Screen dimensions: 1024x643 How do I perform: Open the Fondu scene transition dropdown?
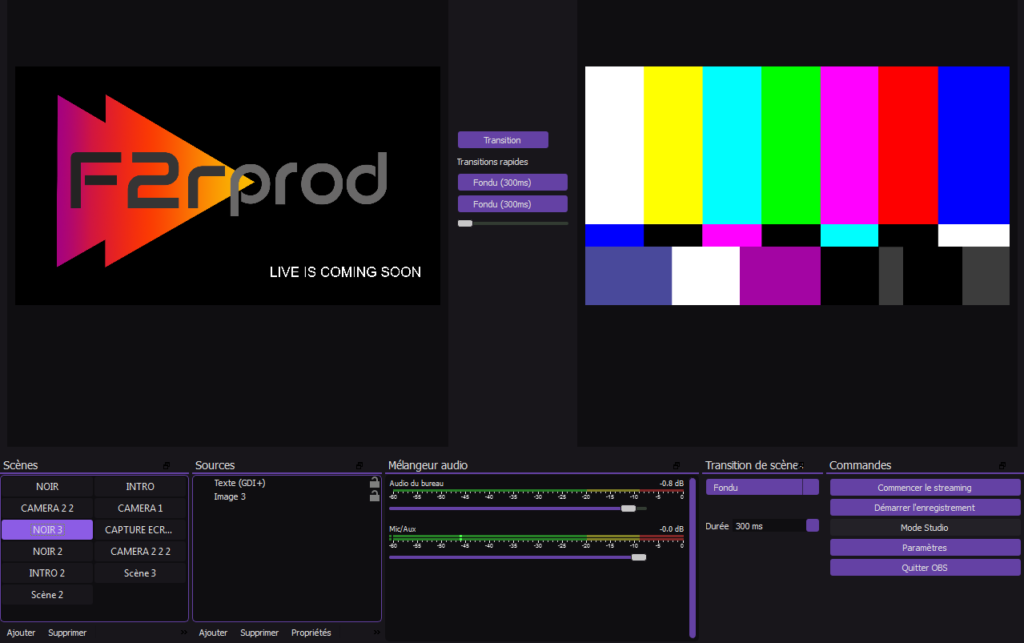(x=761, y=487)
